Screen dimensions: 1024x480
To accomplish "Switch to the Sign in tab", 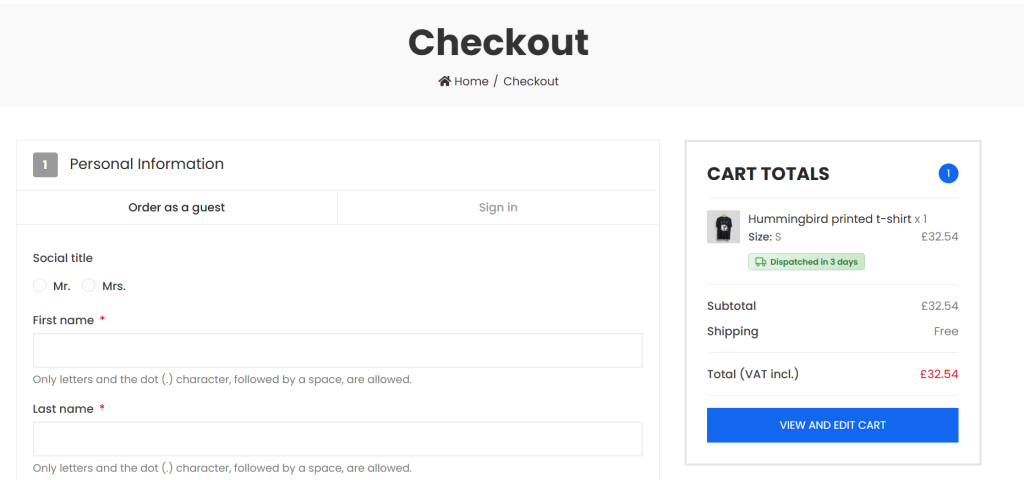I will (498, 208).
